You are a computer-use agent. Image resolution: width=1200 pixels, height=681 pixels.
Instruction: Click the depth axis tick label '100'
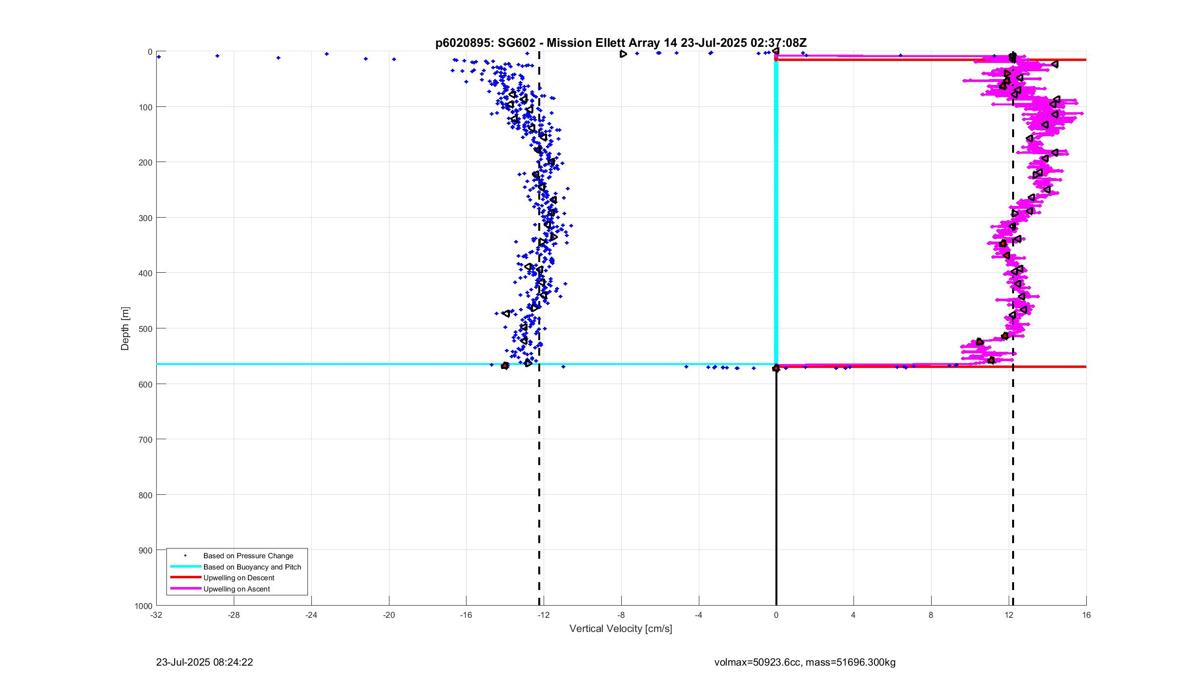pos(145,107)
